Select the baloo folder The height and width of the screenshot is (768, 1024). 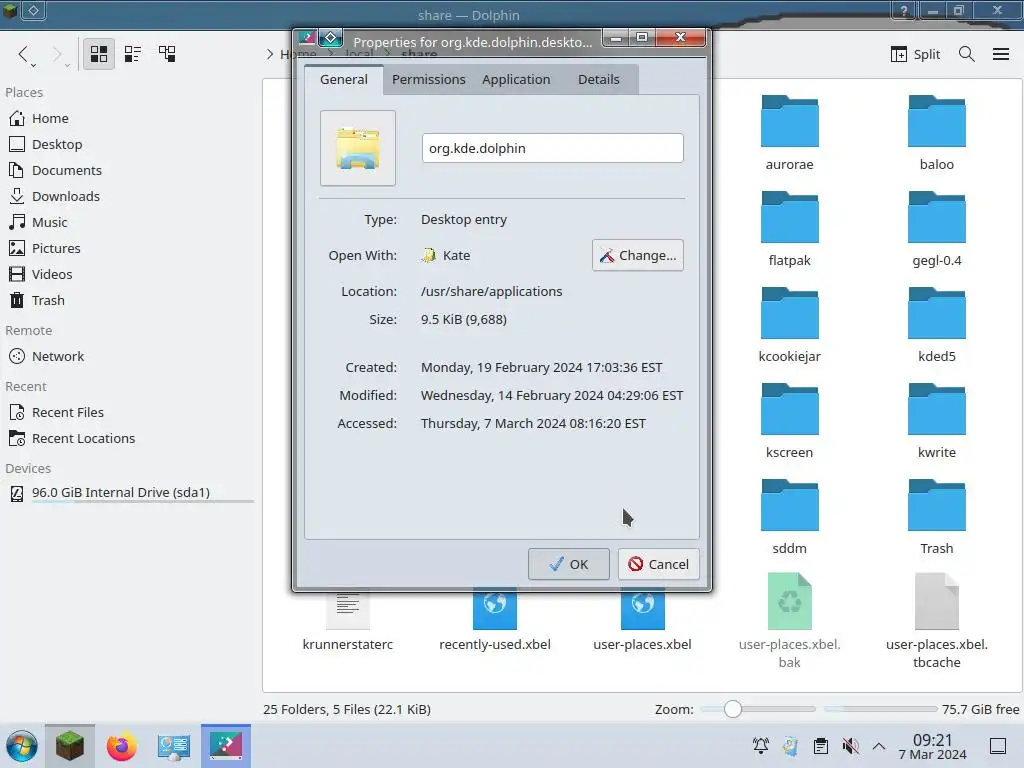(936, 133)
